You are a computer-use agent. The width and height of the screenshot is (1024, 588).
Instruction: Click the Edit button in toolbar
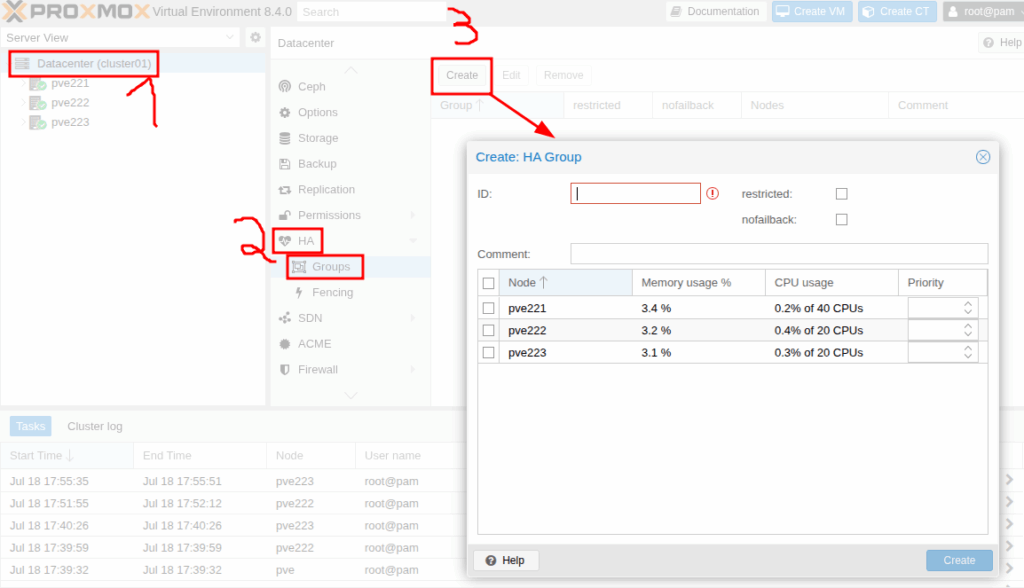tap(511, 75)
